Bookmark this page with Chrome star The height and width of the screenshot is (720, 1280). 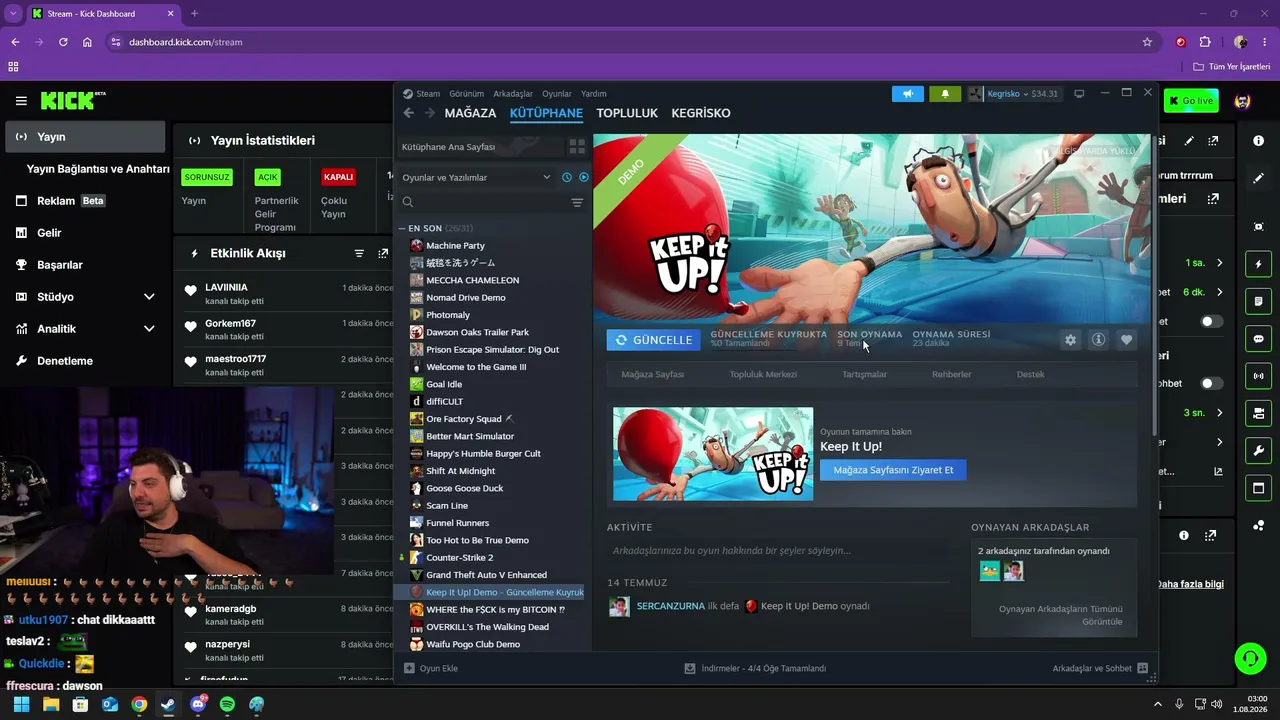click(x=1147, y=42)
